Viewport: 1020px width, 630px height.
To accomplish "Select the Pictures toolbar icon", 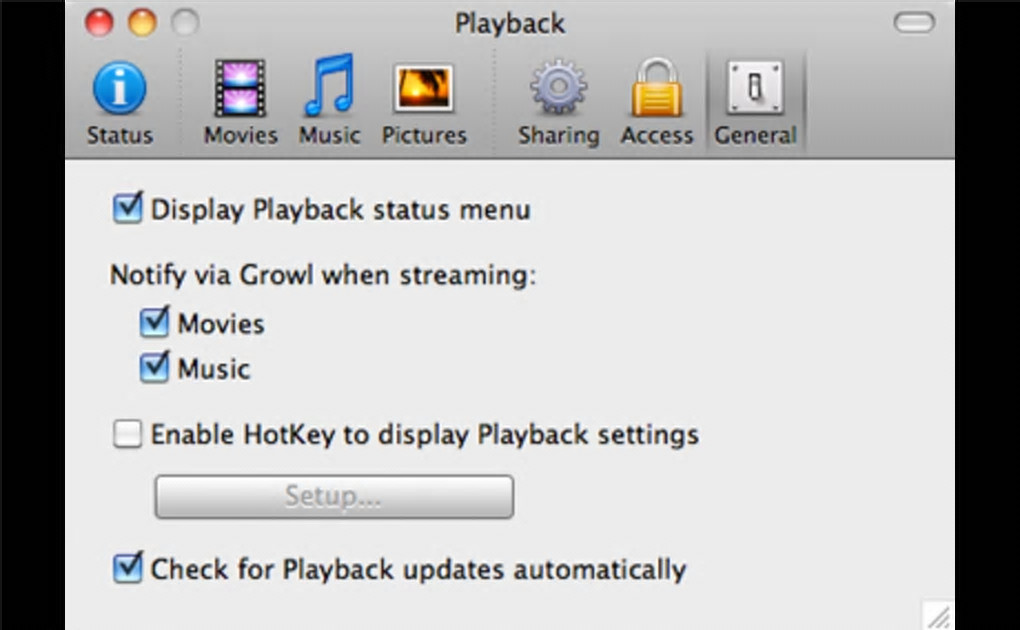I will coord(424,104).
